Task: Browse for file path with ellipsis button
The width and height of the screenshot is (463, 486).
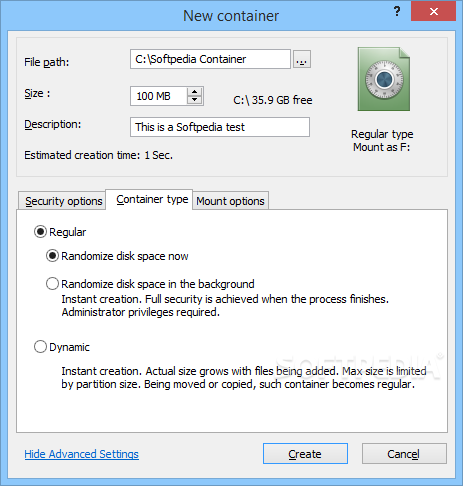Action: tap(302, 60)
